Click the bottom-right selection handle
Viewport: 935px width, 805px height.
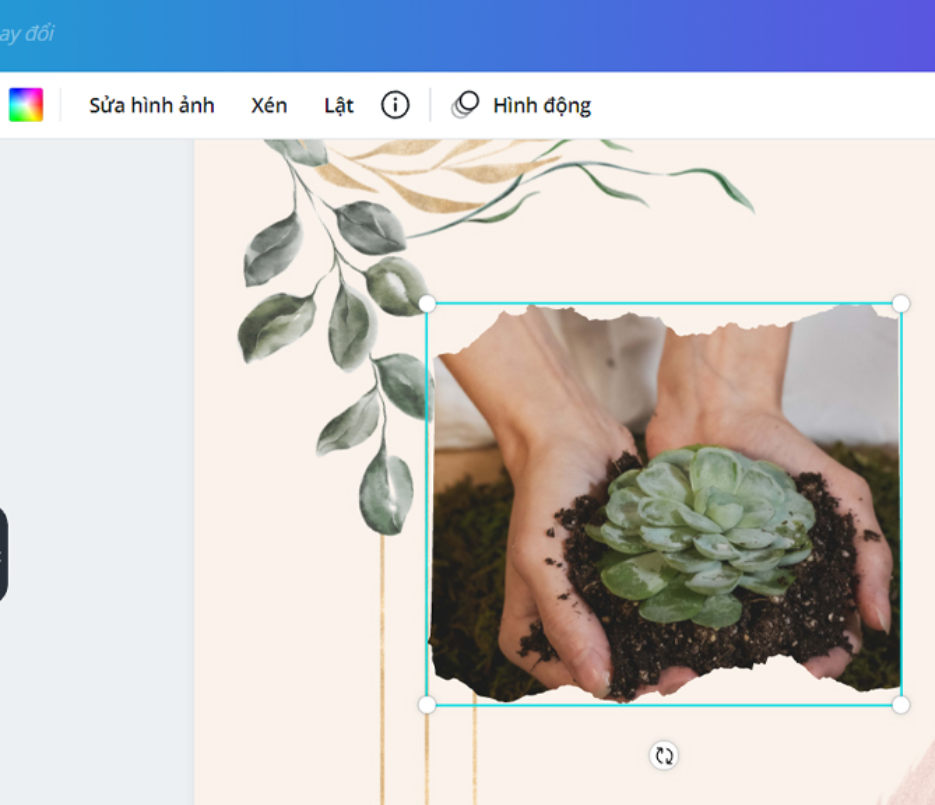coord(901,705)
